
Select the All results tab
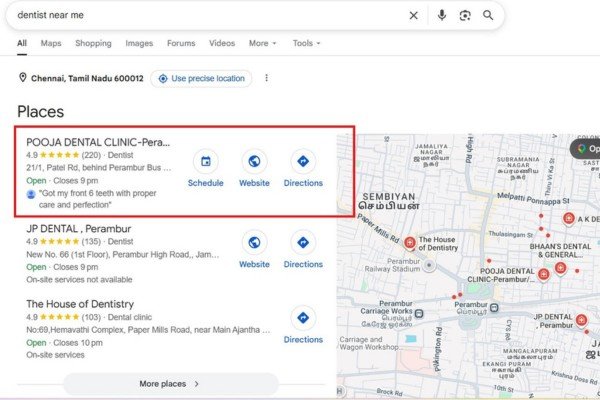point(22,43)
